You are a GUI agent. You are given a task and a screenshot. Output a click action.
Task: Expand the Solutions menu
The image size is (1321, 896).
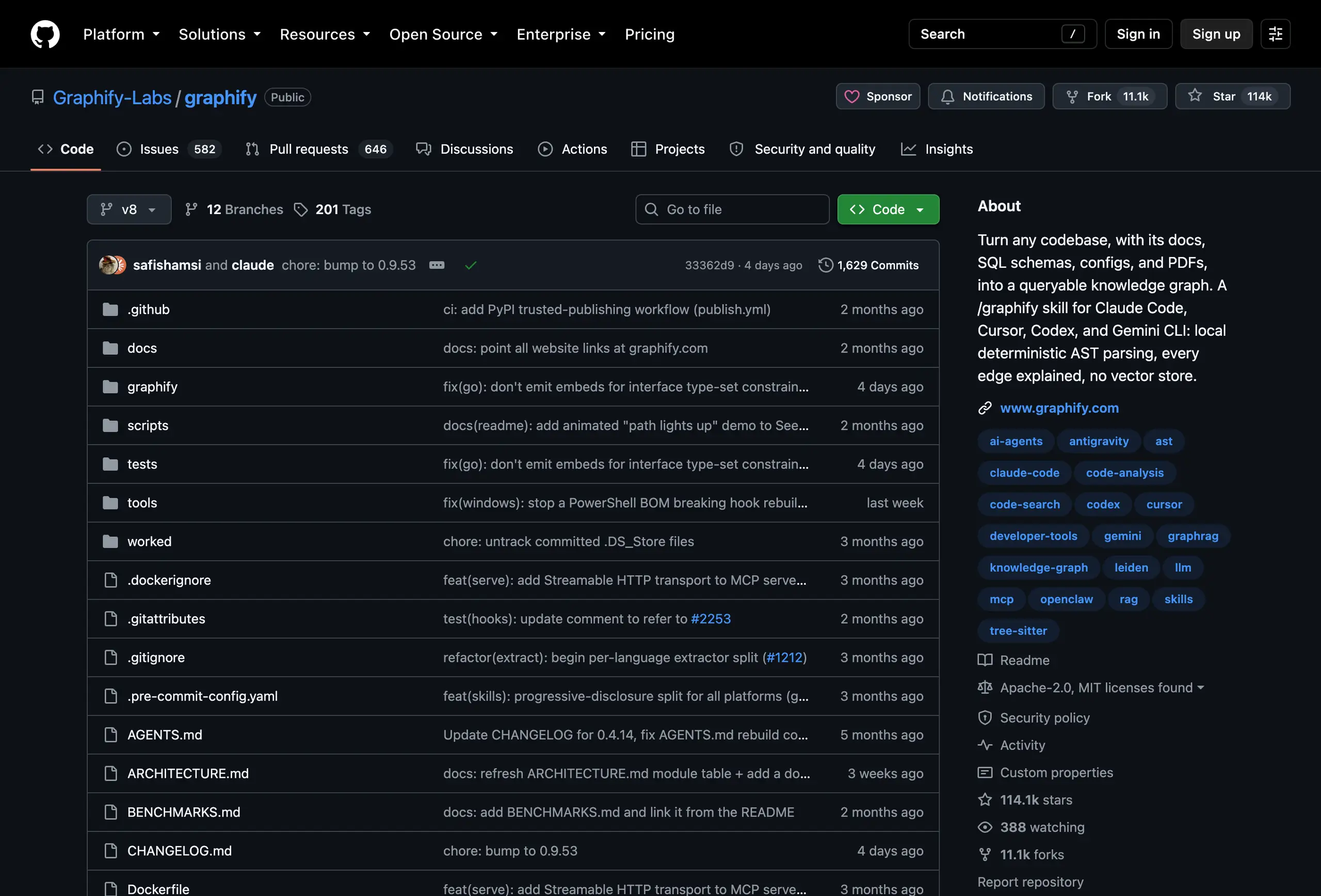tap(220, 34)
